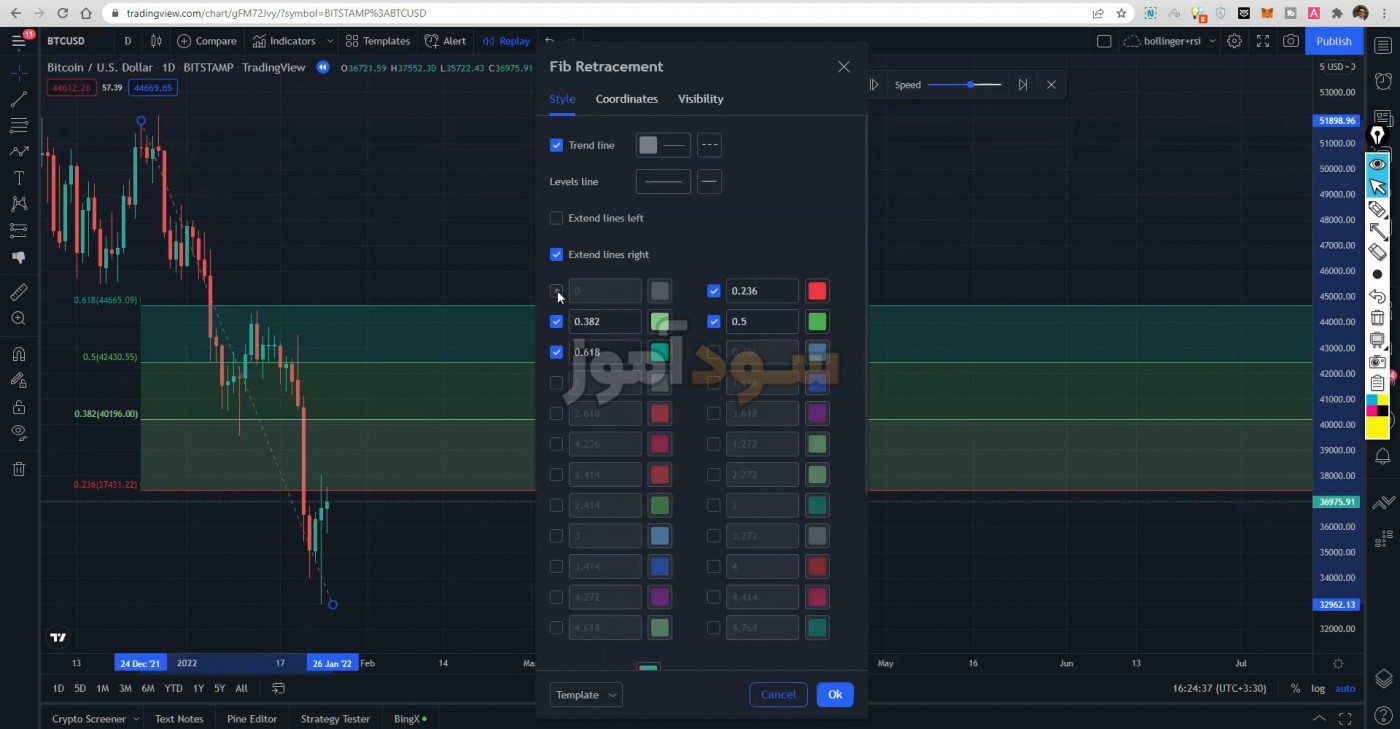Uncheck the 0.618 level checkbox
Screen dimensions: 1400x729
tap(556, 352)
